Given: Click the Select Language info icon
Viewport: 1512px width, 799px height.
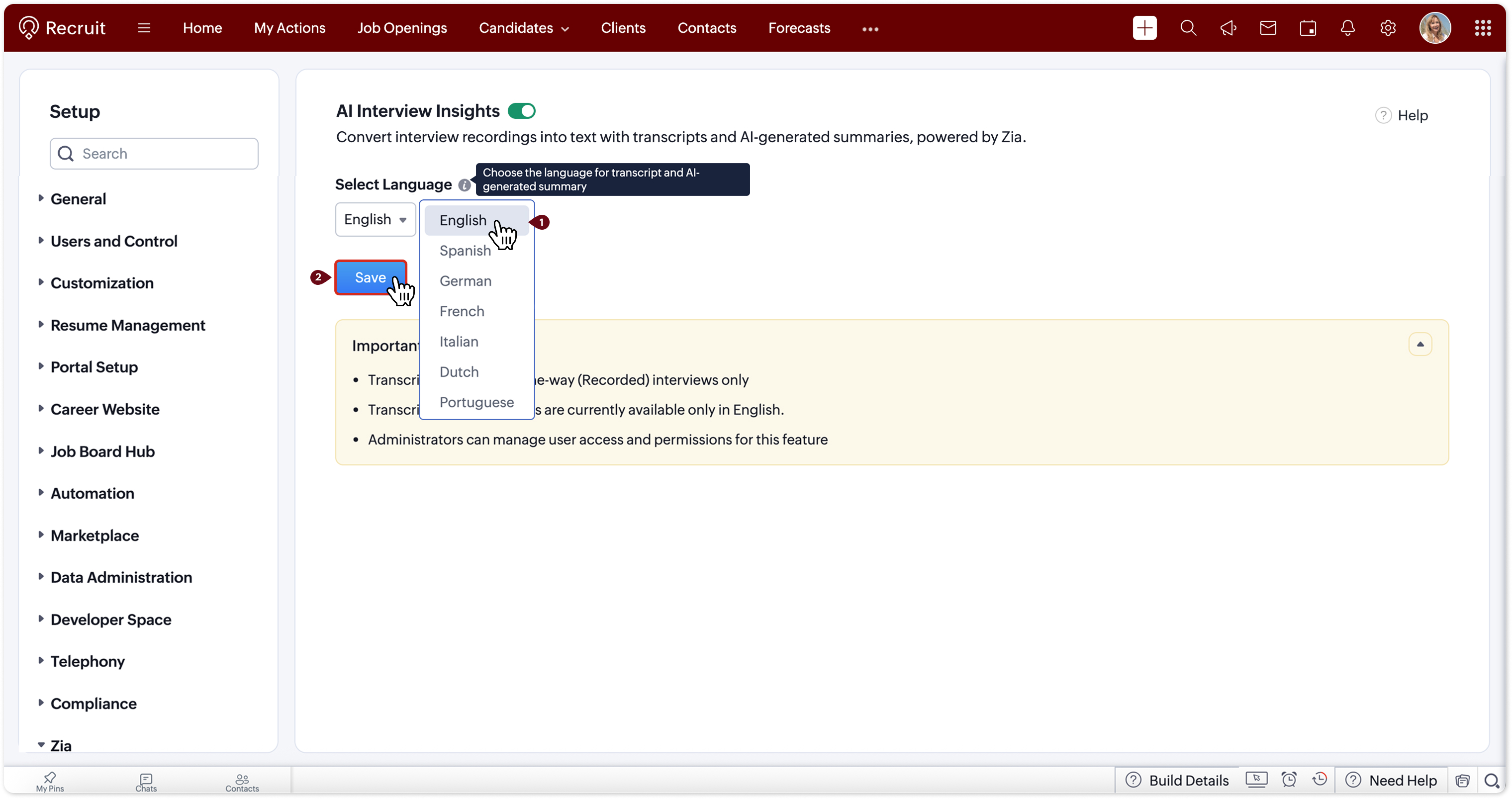Looking at the screenshot, I should pos(464,185).
